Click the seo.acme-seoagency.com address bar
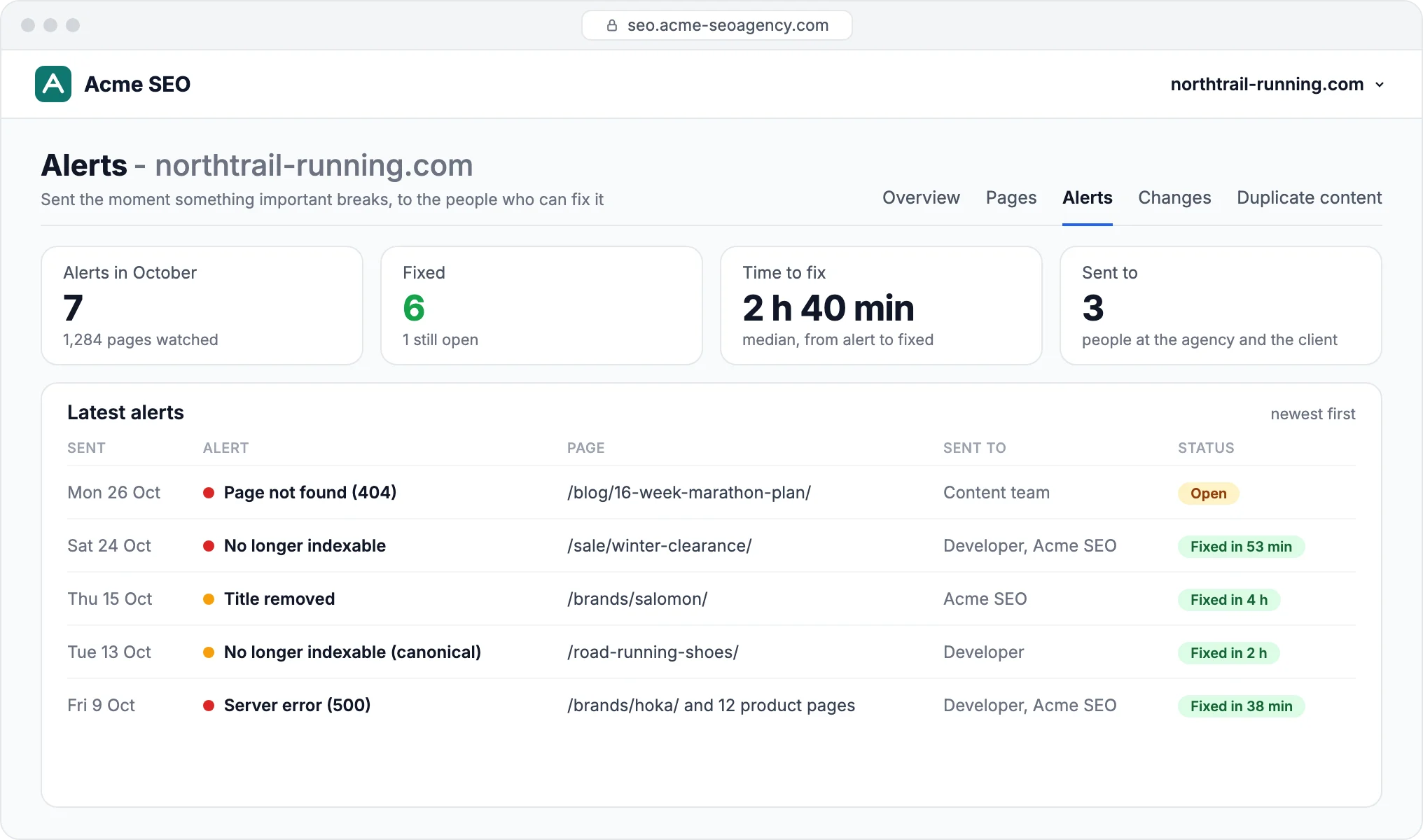Viewport: 1423px width, 840px height. [717, 26]
